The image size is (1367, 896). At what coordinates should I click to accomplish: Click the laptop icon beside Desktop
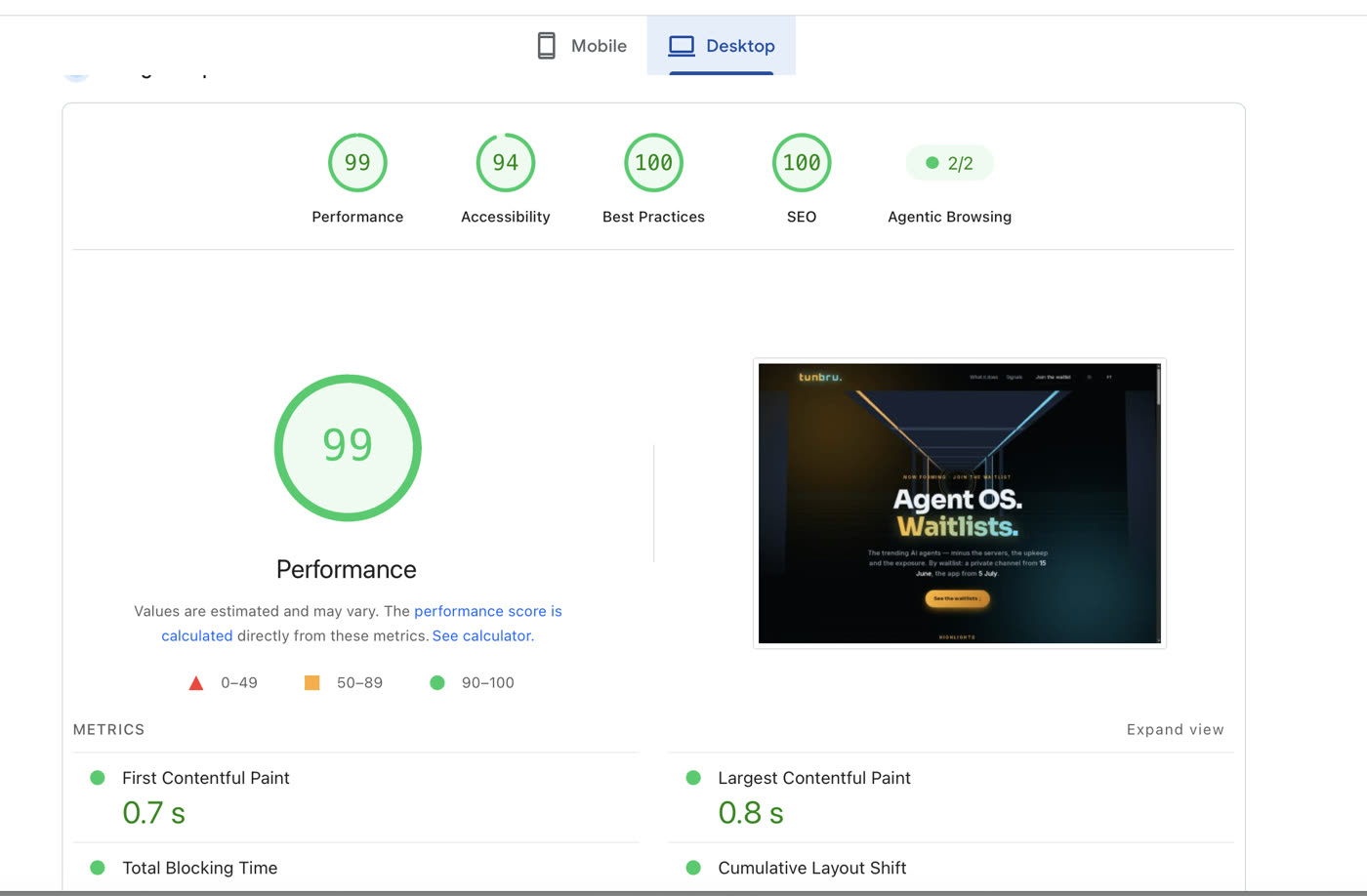682,46
